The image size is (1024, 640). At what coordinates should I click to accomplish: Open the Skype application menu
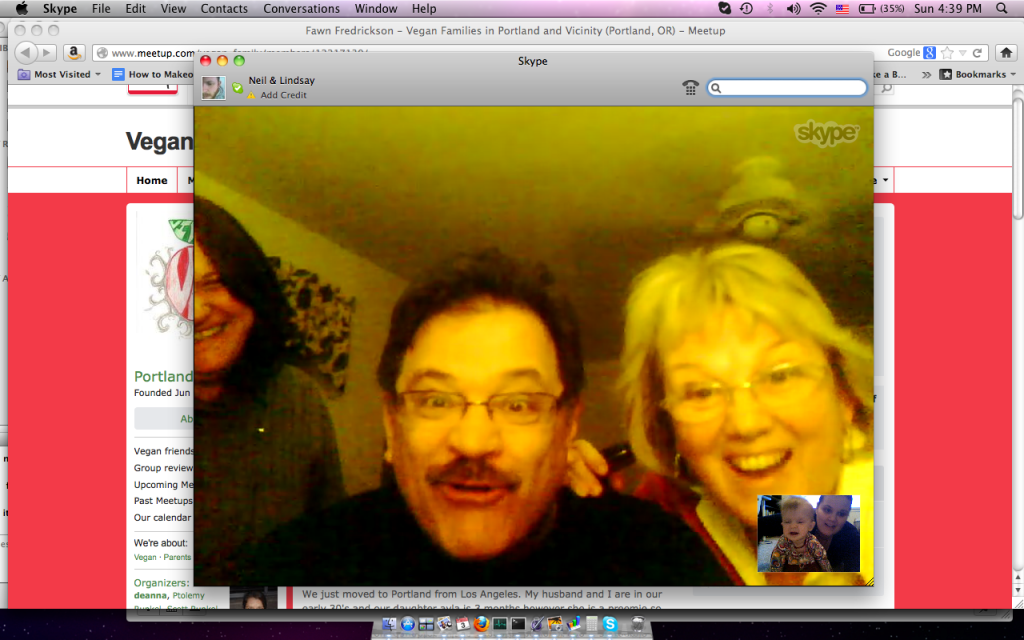tap(60, 8)
